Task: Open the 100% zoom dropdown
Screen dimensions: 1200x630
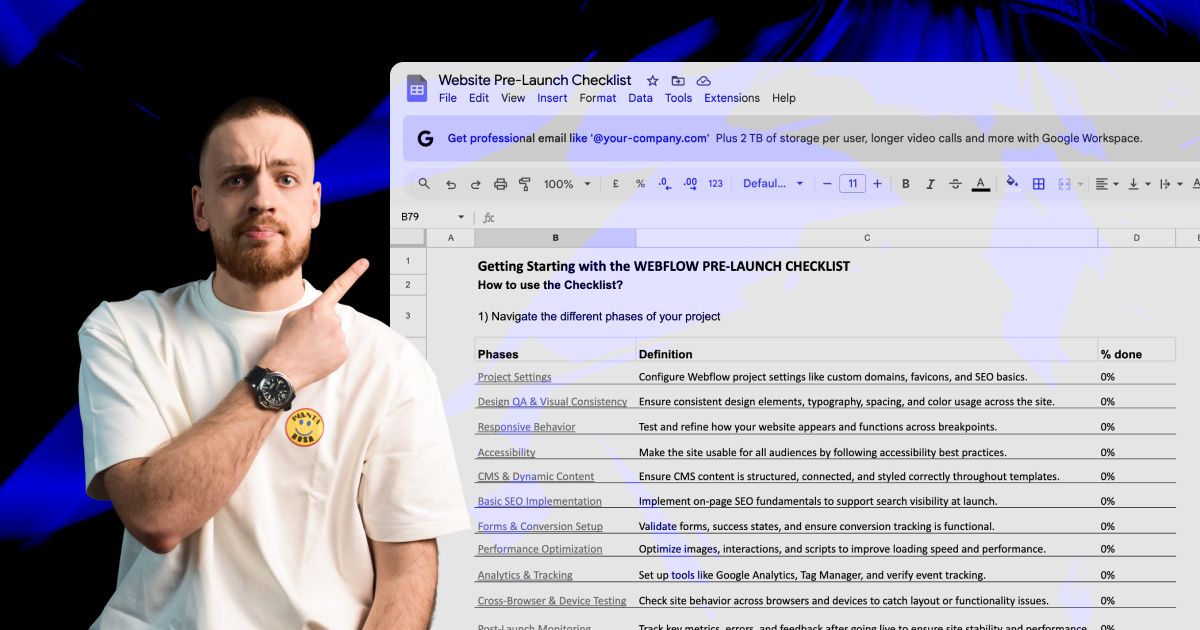Action: (567, 184)
